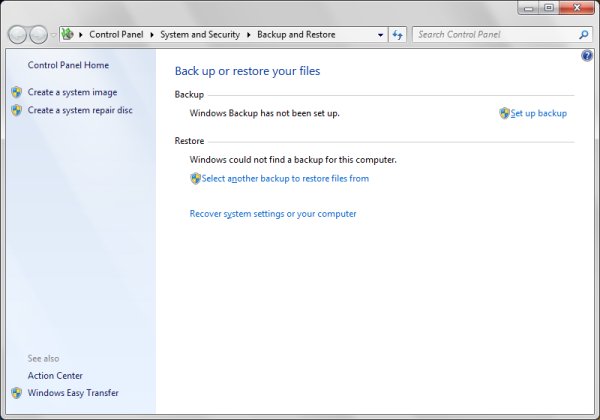Select another backup to restore files from

pos(285,179)
